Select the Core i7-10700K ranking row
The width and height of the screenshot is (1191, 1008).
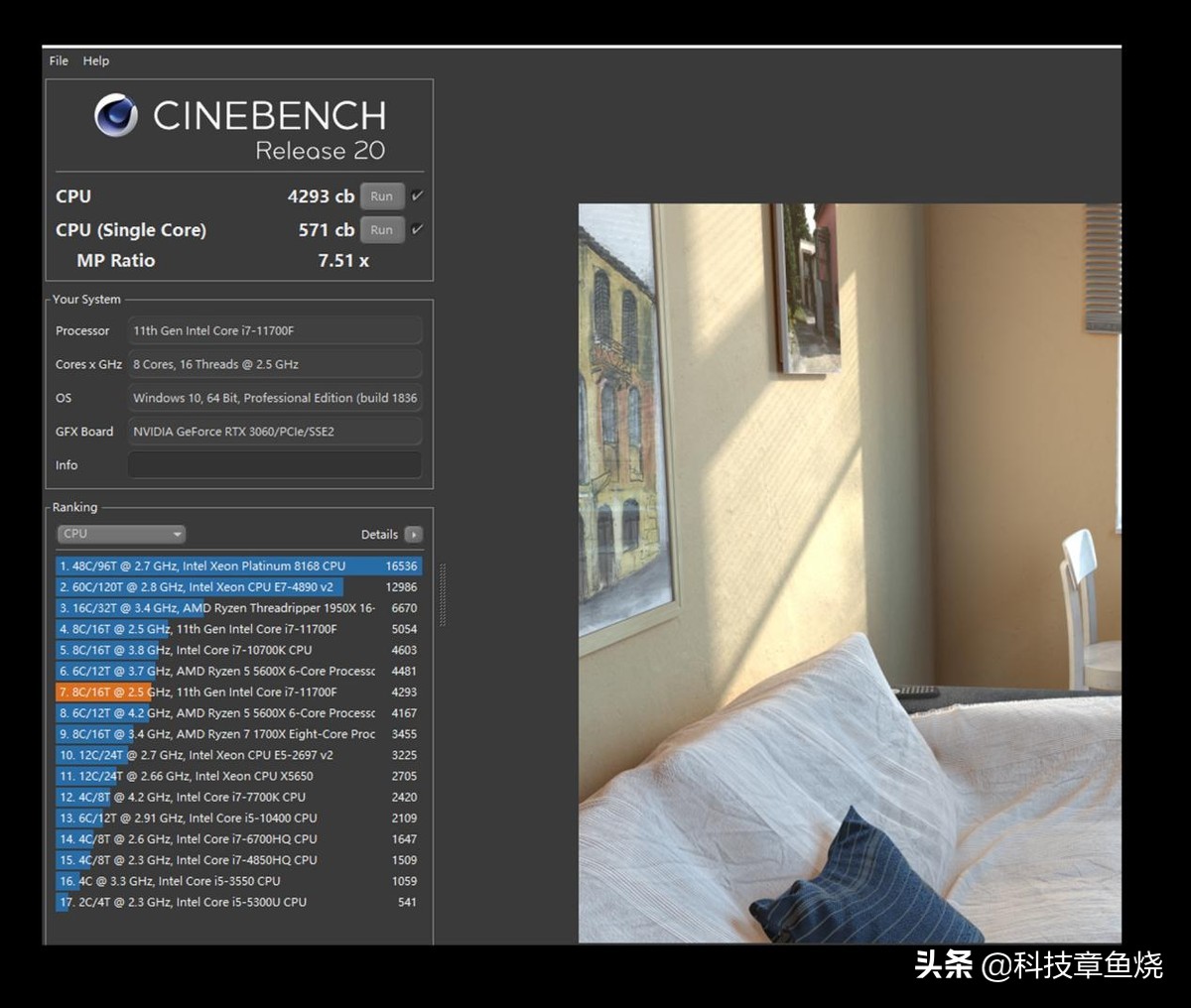tap(239, 650)
